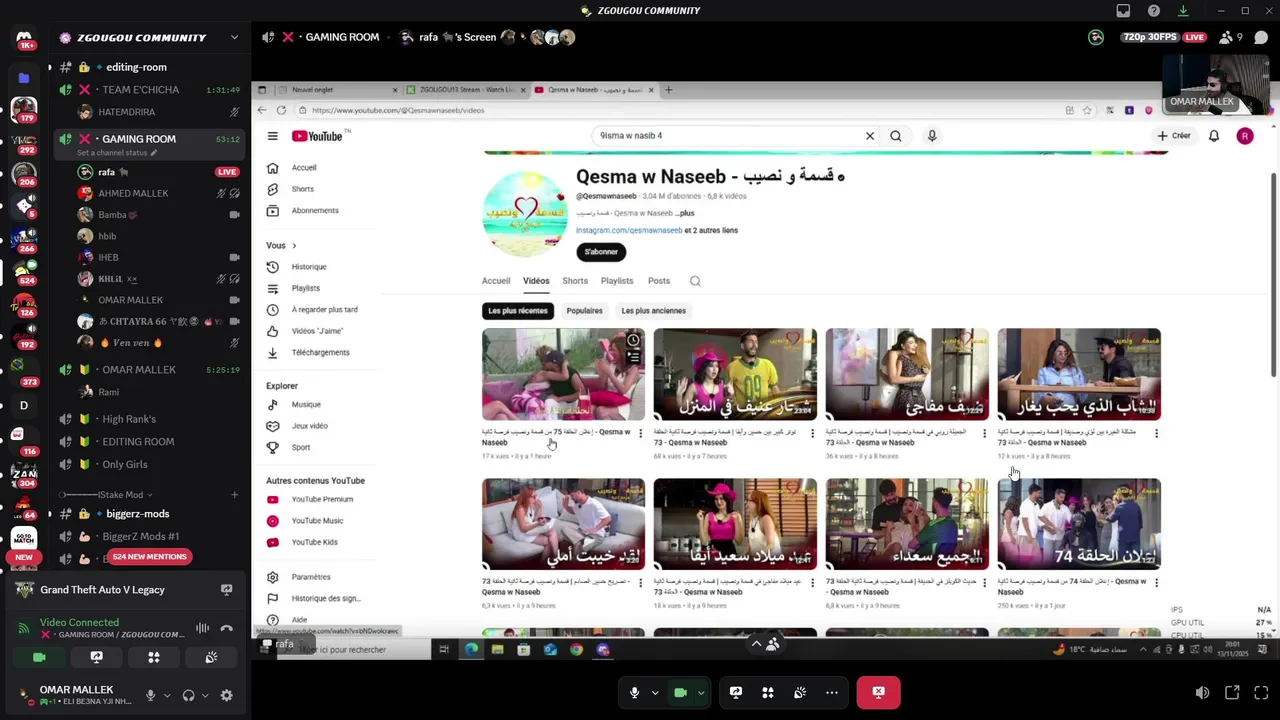Open Discord help icon in title bar
Viewport: 1280px width, 720px height.
1154,11
